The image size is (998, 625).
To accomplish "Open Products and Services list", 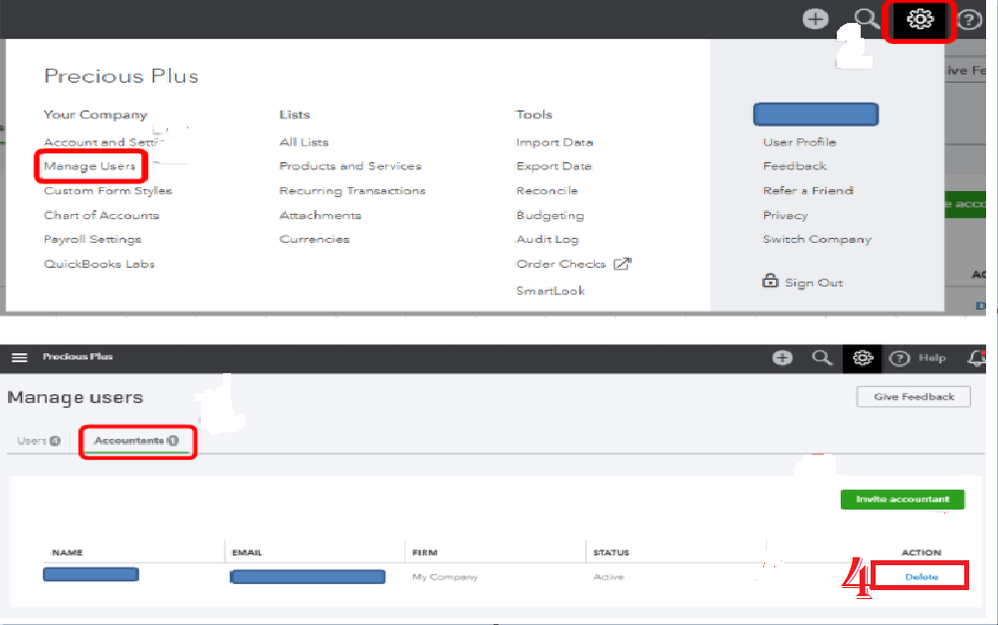I will coord(350,166).
